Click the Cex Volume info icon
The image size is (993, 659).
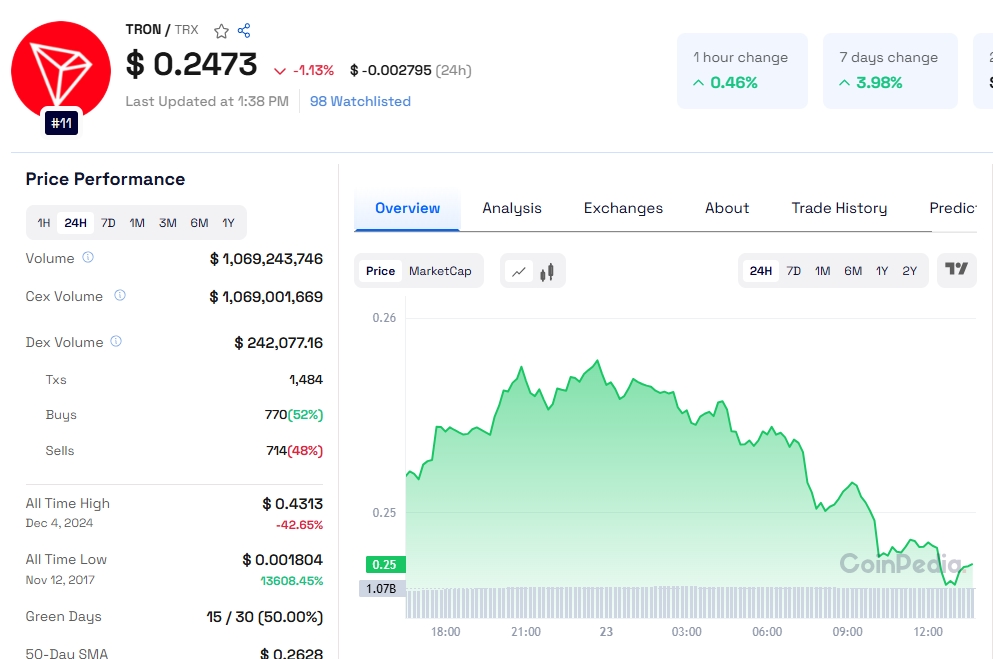pyautogui.click(x=120, y=296)
